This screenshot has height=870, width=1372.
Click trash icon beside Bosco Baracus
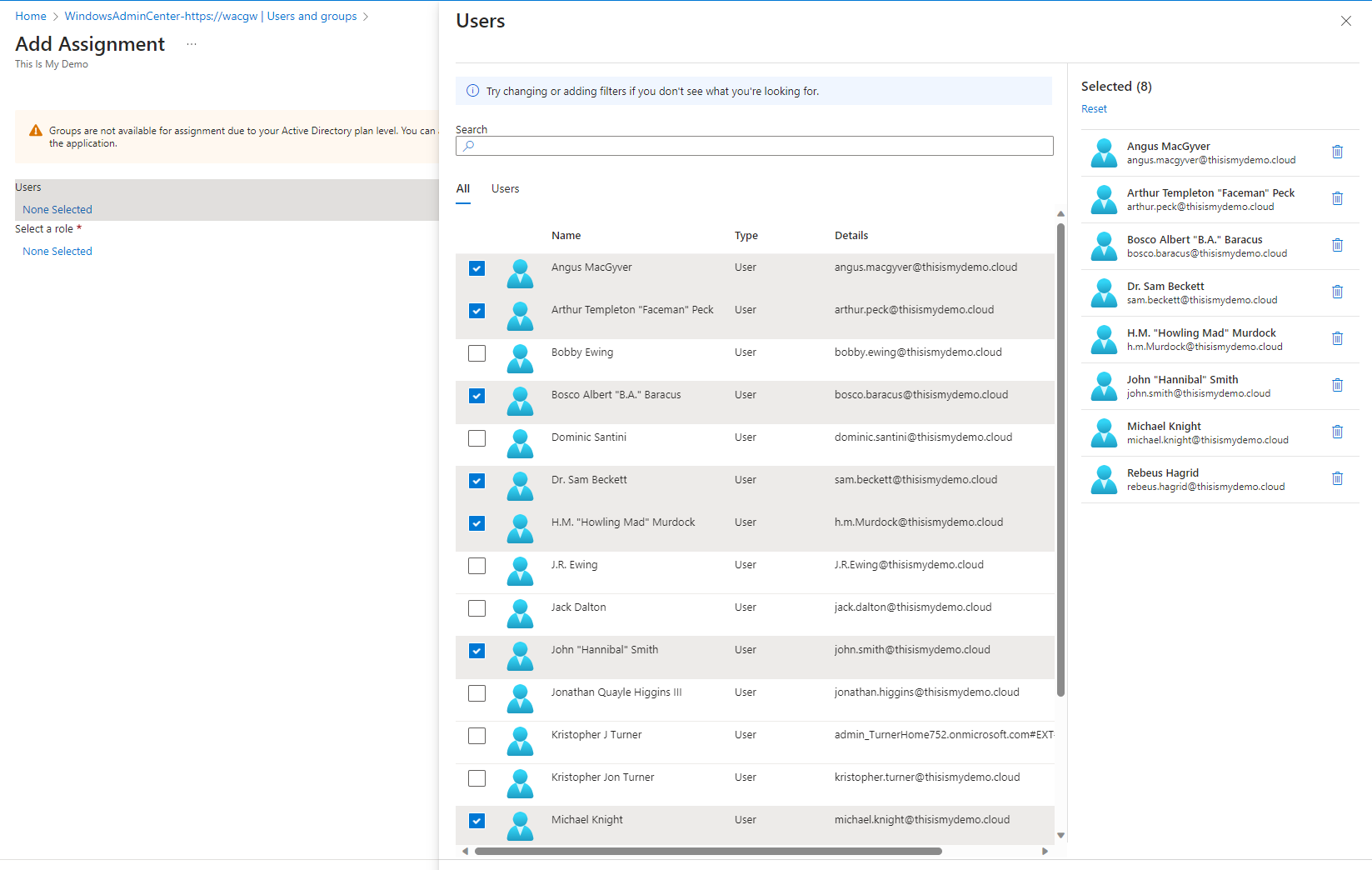(x=1337, y=245)
